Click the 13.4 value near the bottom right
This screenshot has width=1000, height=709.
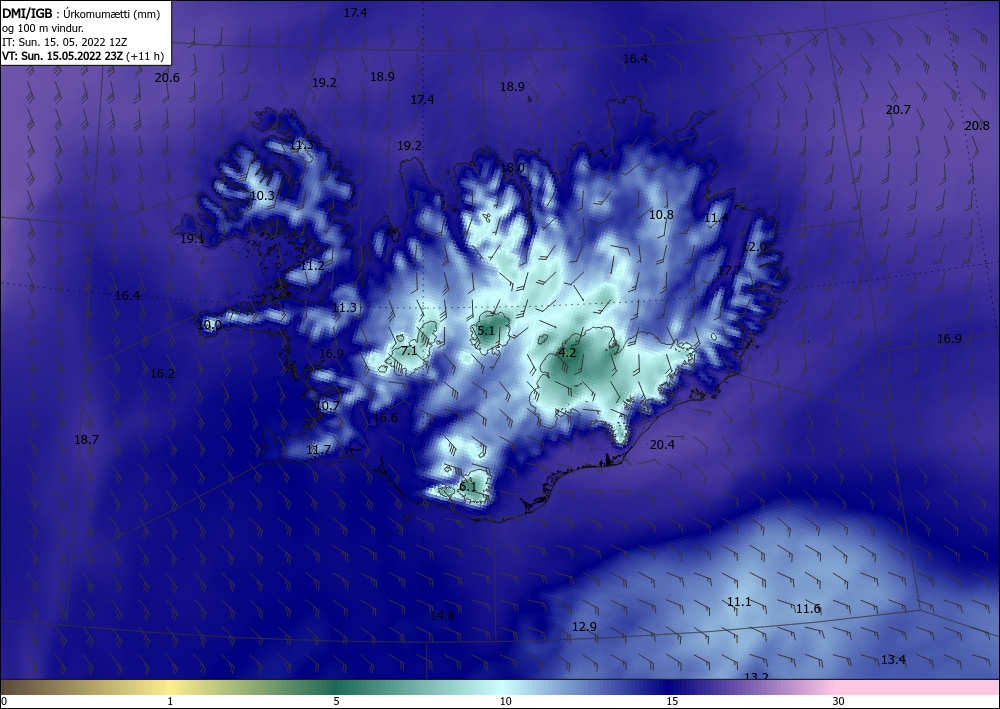click(893, 659)
